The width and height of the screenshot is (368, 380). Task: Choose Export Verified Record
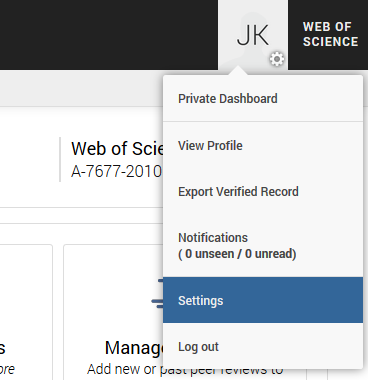263,192
